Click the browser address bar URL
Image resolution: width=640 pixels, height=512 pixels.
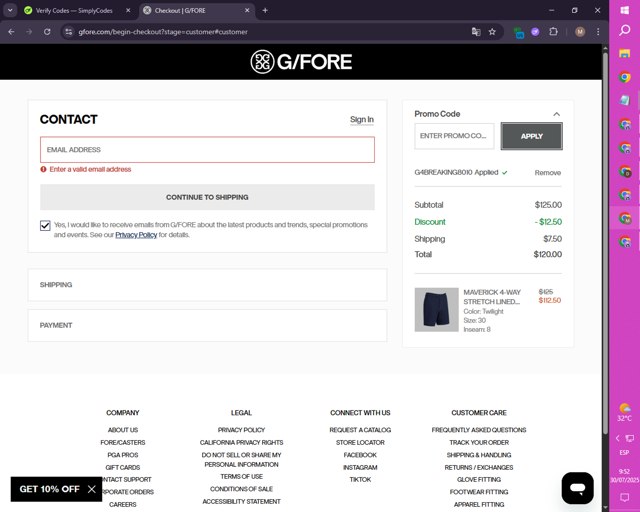(x=163, y=32)
